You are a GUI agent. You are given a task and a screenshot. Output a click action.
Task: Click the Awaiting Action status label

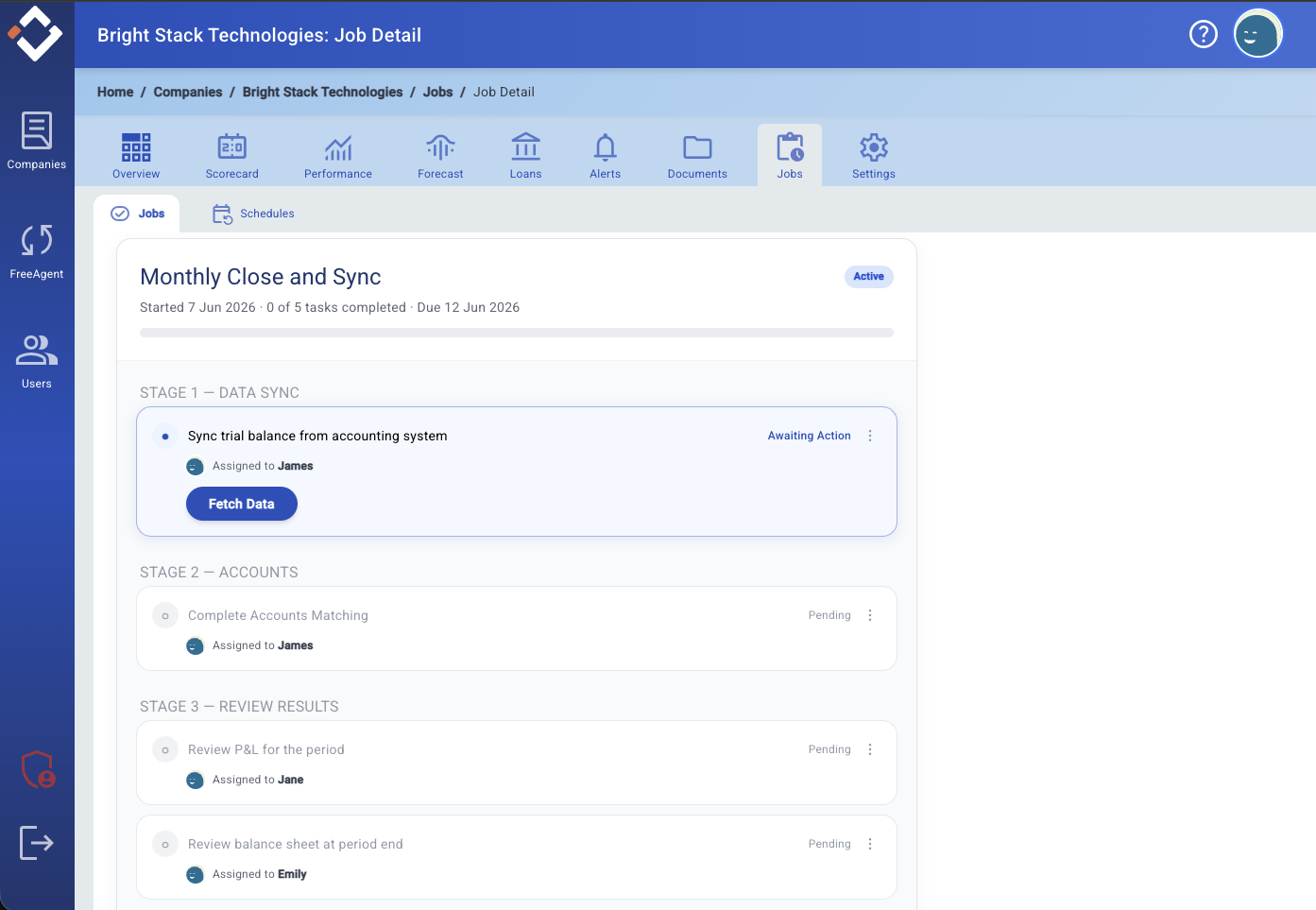click(810, 436)
